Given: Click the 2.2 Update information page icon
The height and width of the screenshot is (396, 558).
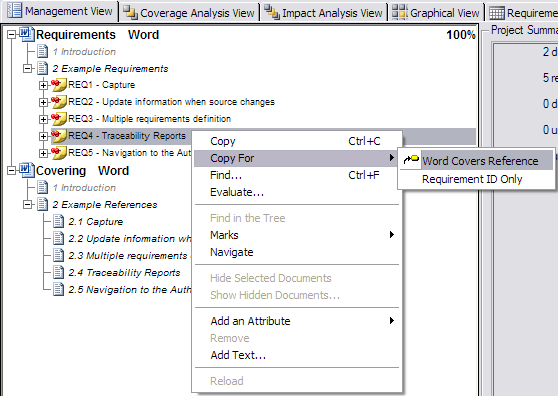Looking at the screenshot, I should coord(58,238).
